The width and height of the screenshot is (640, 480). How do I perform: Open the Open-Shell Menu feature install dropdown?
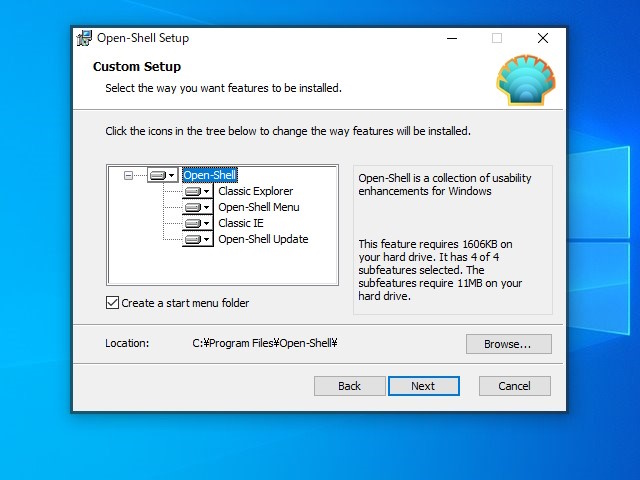[198, 207]
